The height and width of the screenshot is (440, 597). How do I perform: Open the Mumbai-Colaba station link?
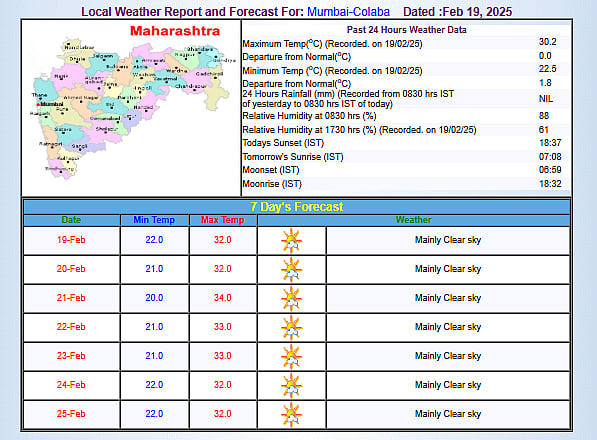tap(348, 12)
